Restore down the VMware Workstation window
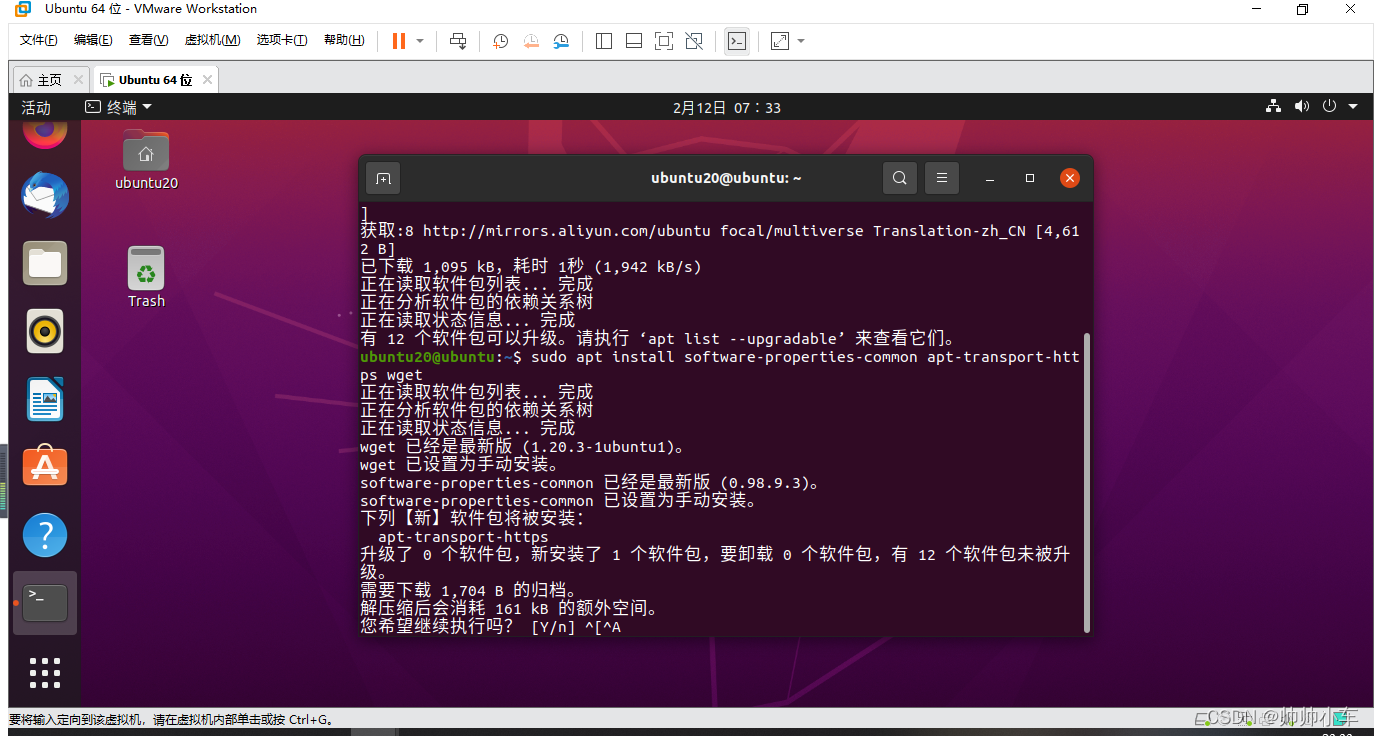The image size is (1374, 736). pyautogui.click(x=1301, y=10)
